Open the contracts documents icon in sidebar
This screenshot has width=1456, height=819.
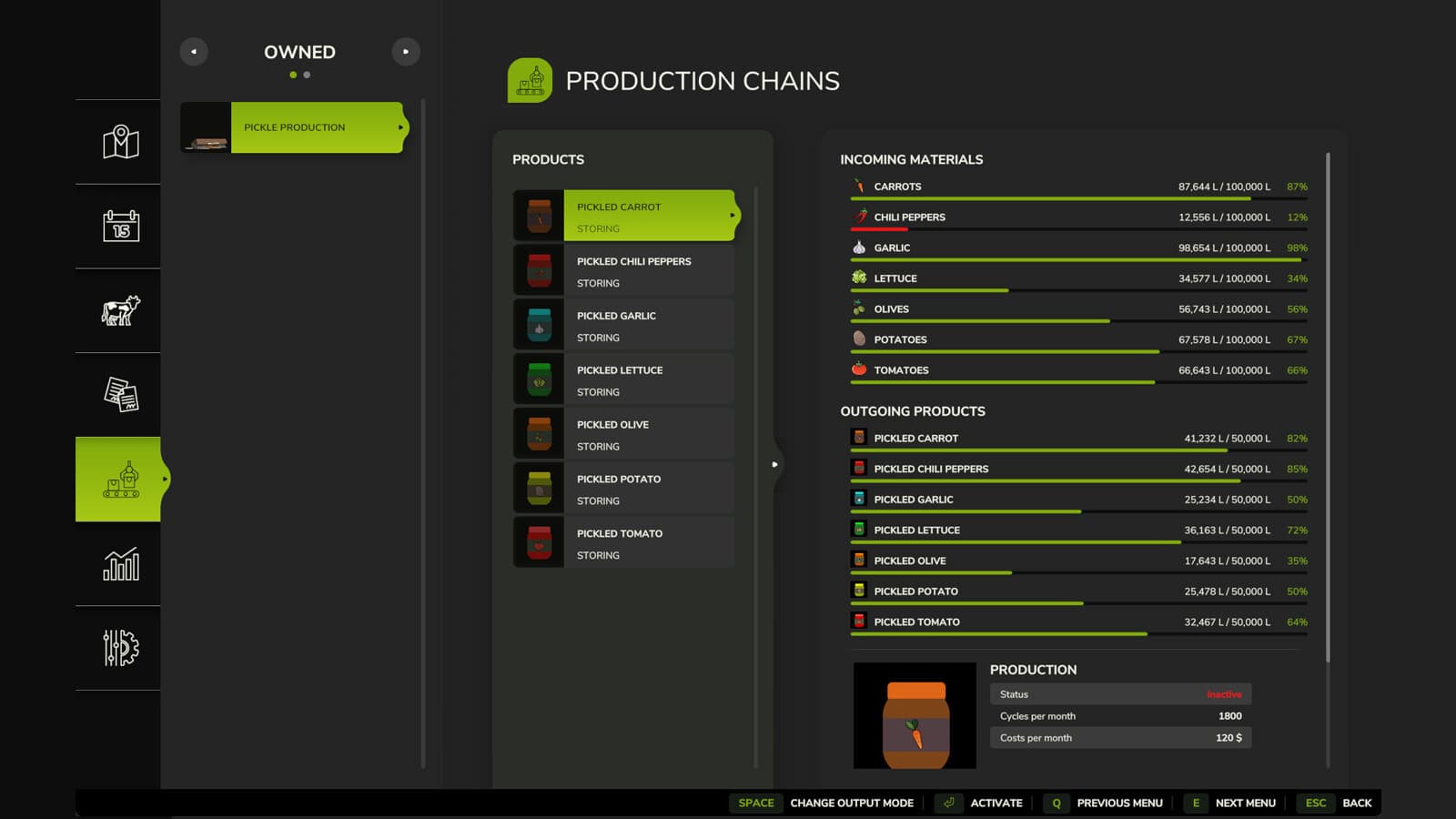120,394
